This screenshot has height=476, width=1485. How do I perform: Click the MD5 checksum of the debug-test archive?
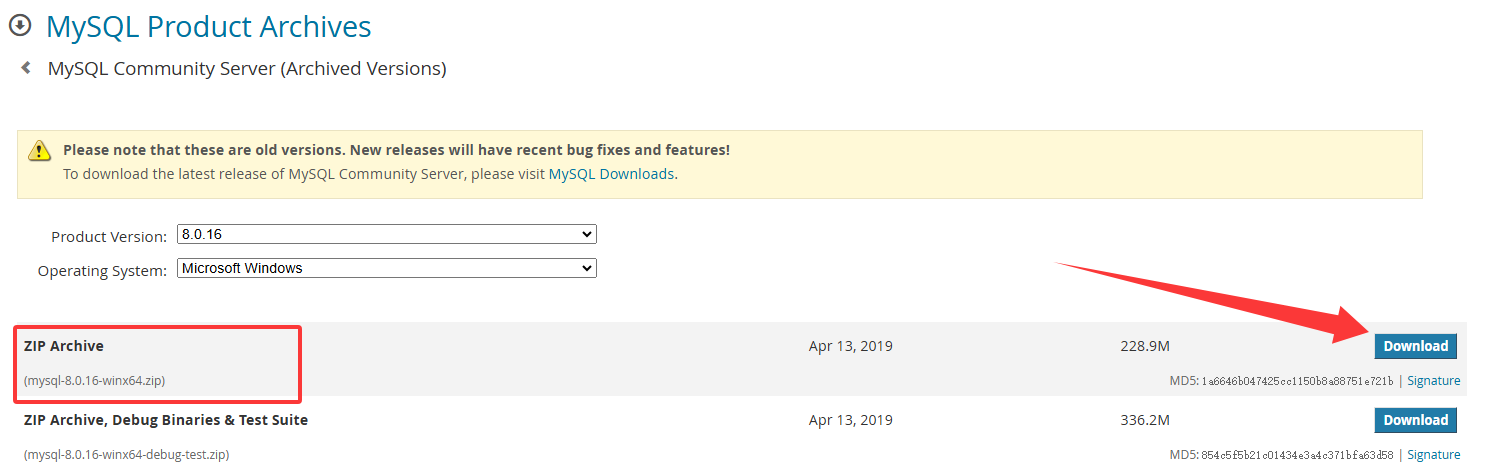(1281, 455)
